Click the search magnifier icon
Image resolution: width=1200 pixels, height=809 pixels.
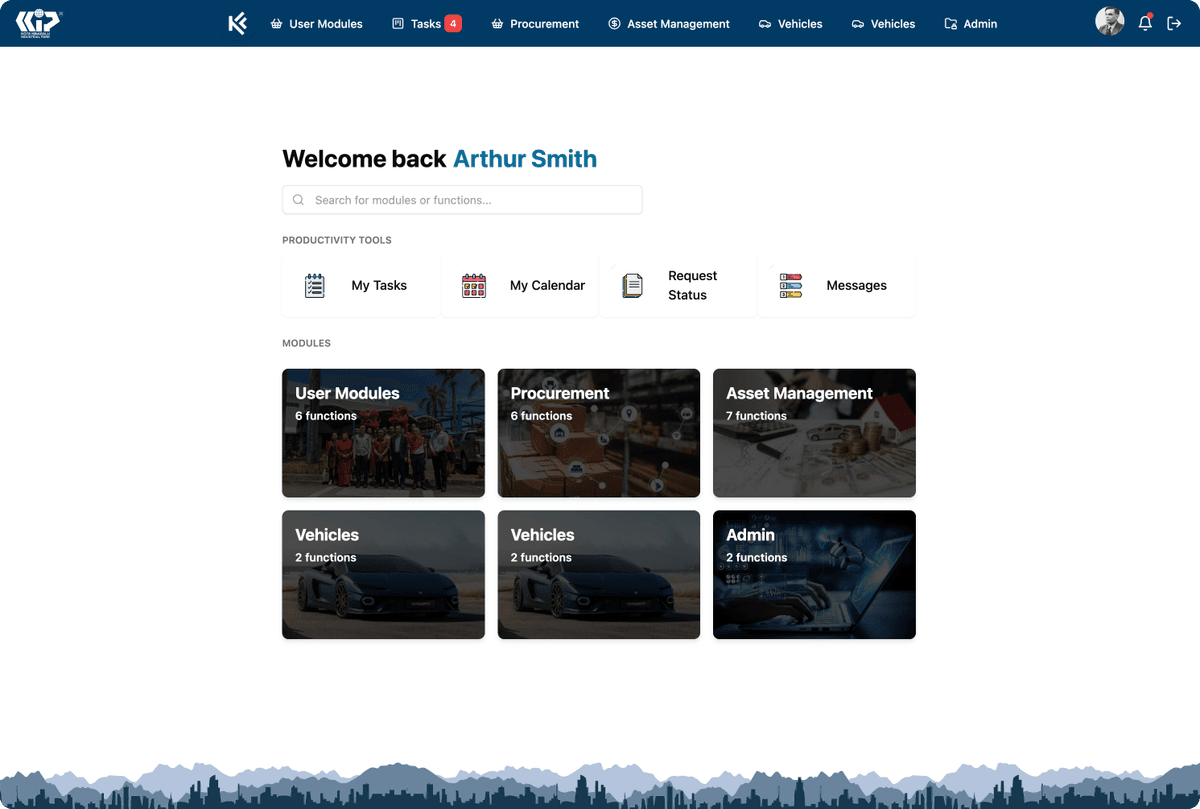(x=298, y=200)
